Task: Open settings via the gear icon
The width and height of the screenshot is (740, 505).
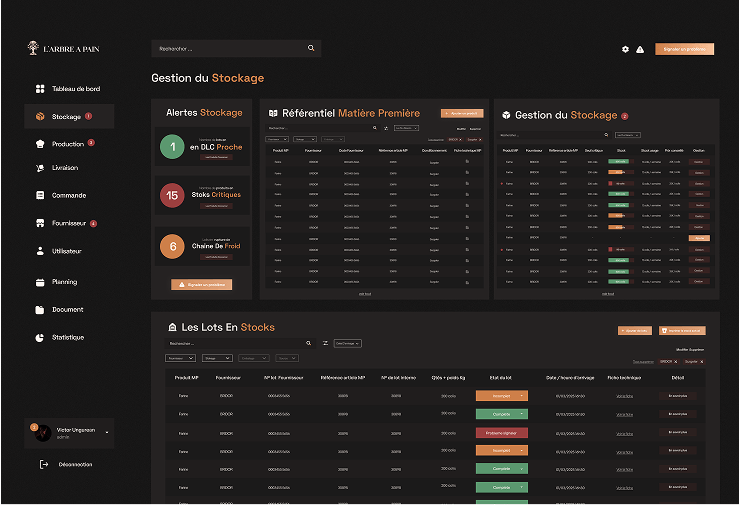Action: tap(625, 49)
